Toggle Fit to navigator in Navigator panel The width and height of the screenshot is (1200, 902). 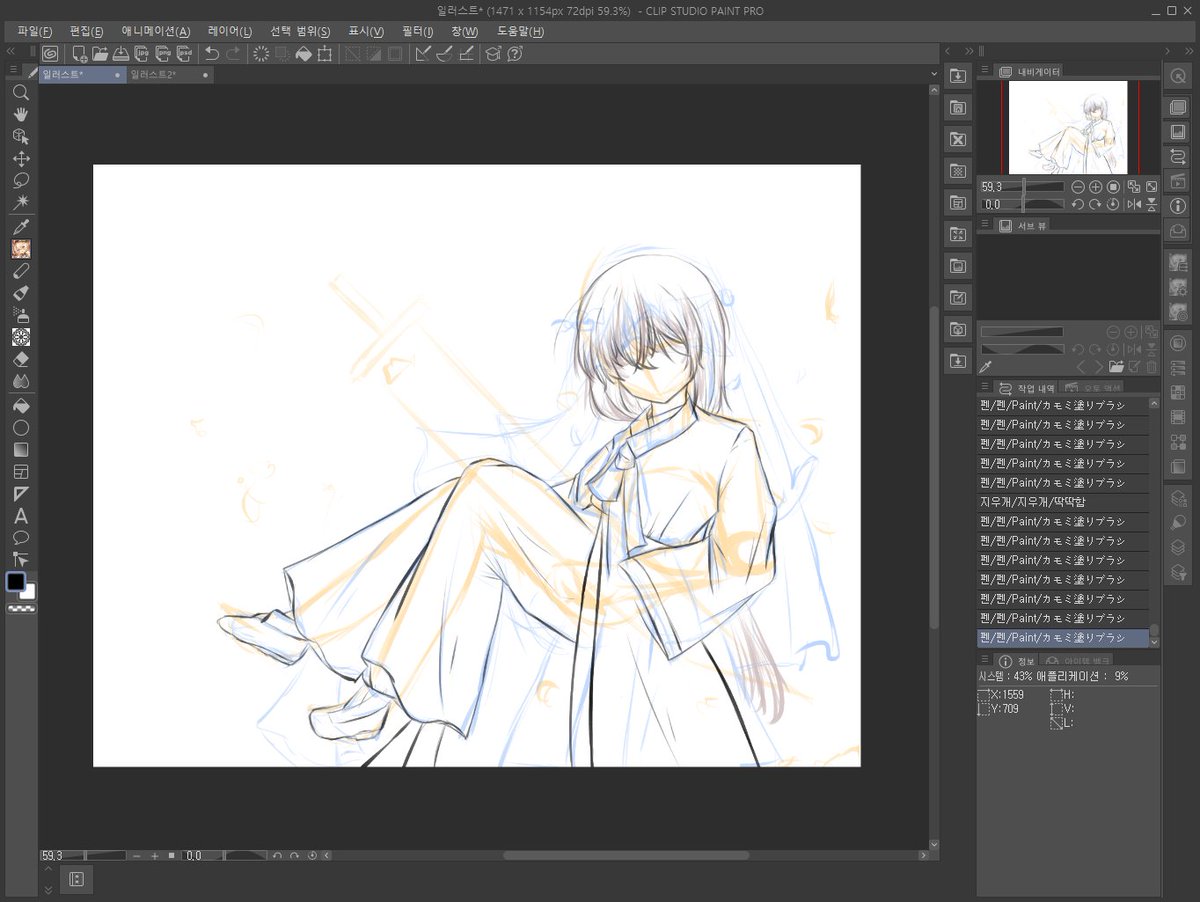coord(1134,186)
